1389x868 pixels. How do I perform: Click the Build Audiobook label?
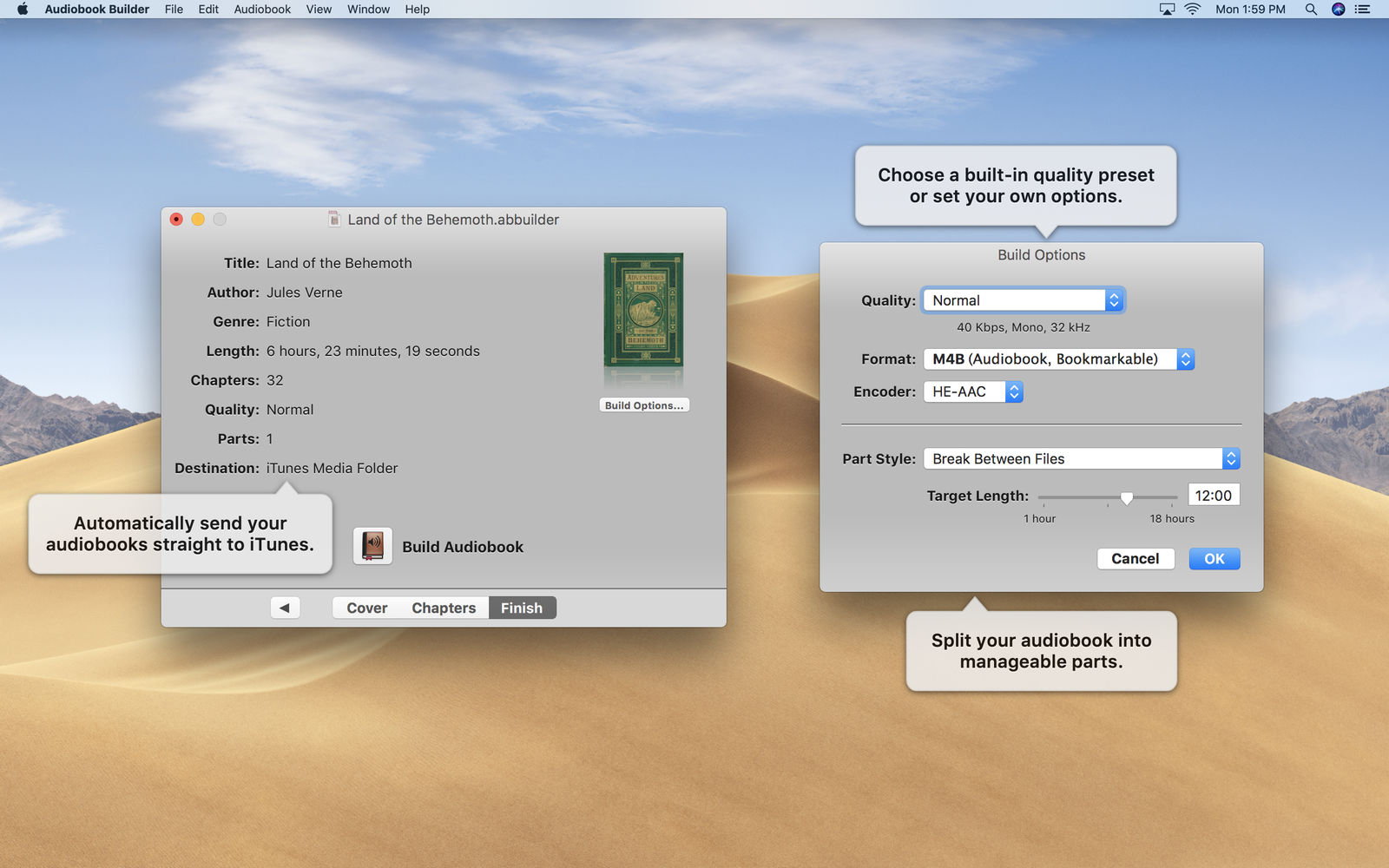tap(463, 547)
